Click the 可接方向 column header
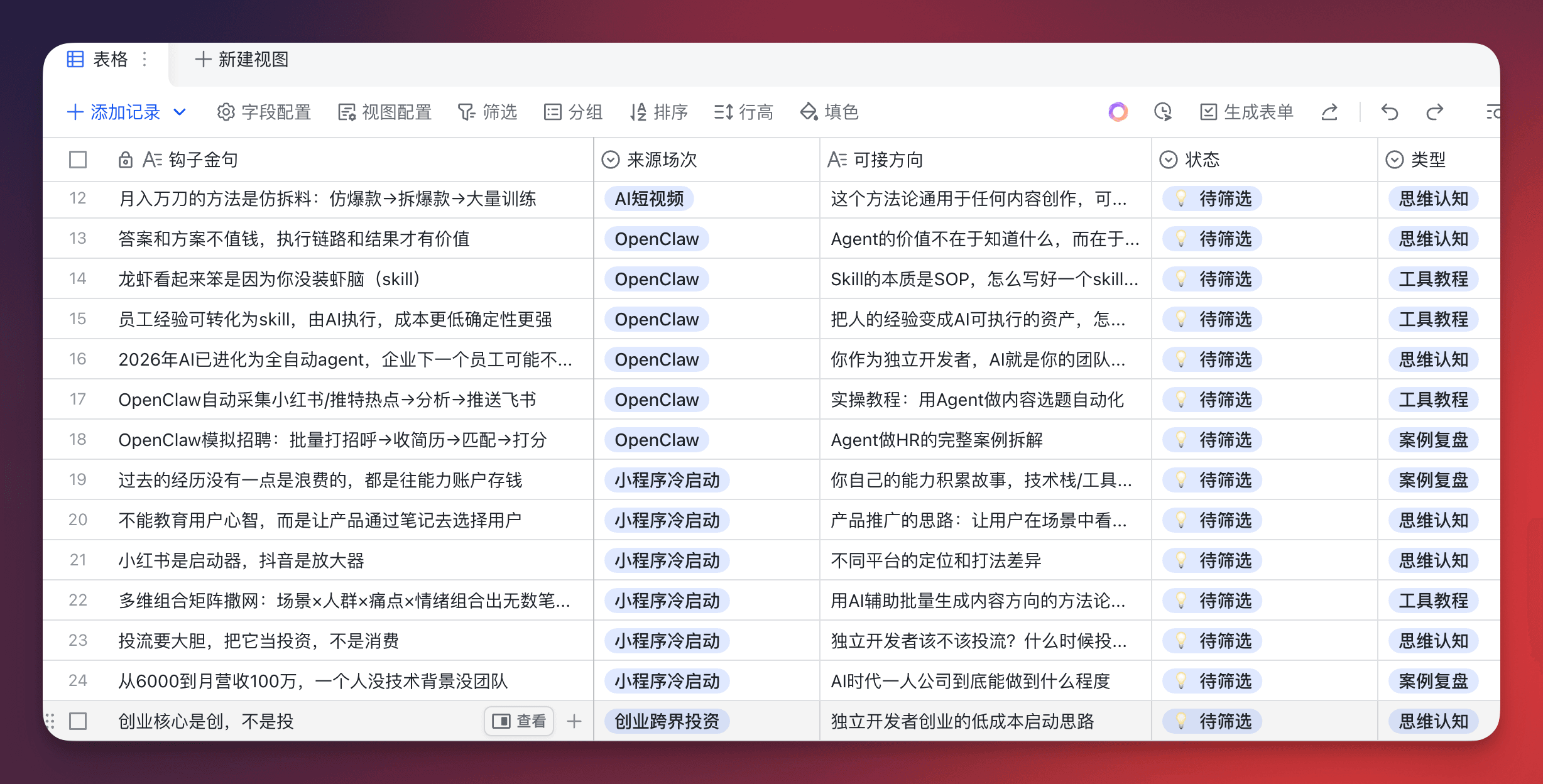This screenshot has height=784, width=1543. click(x=985, y=160)
